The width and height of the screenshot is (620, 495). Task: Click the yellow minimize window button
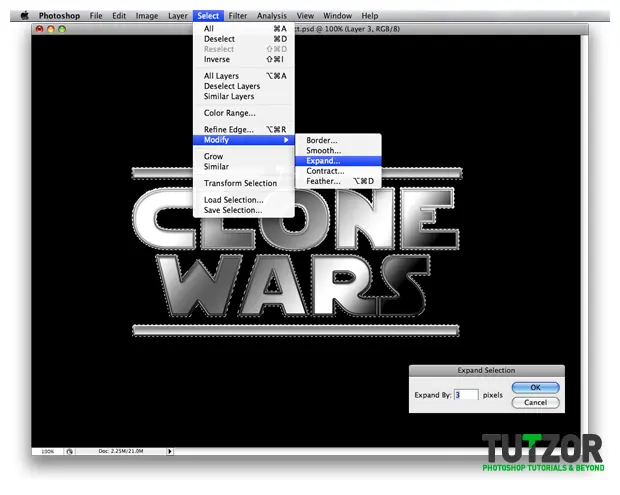tap(51, 29)
